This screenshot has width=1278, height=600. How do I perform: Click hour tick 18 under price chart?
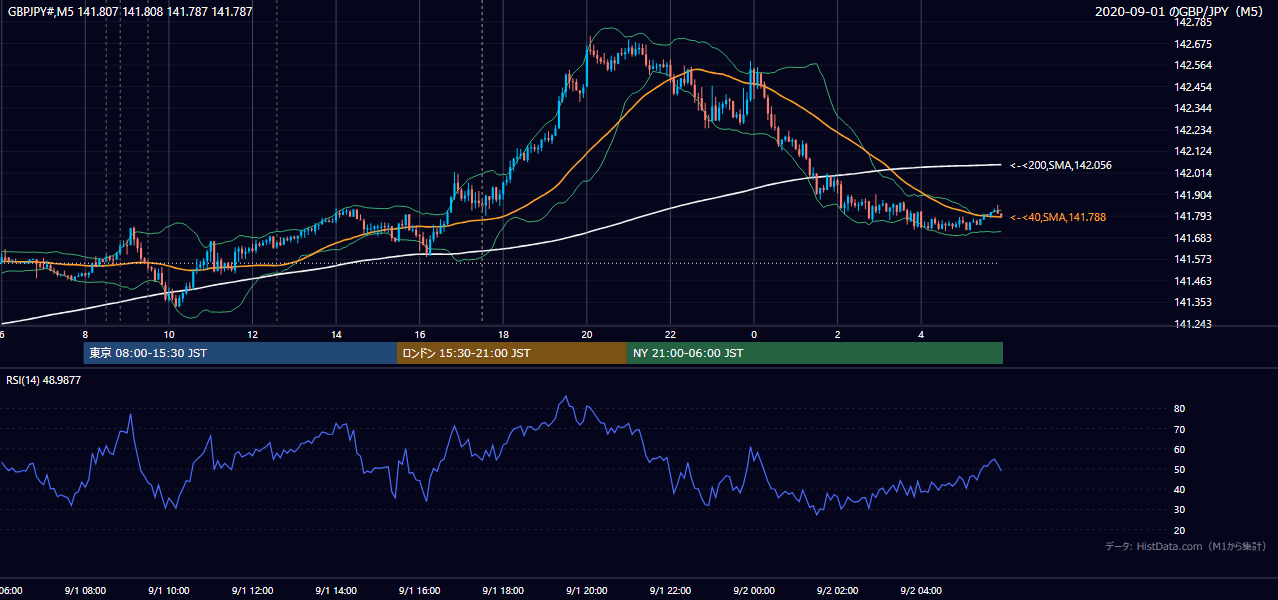[504, 335]
